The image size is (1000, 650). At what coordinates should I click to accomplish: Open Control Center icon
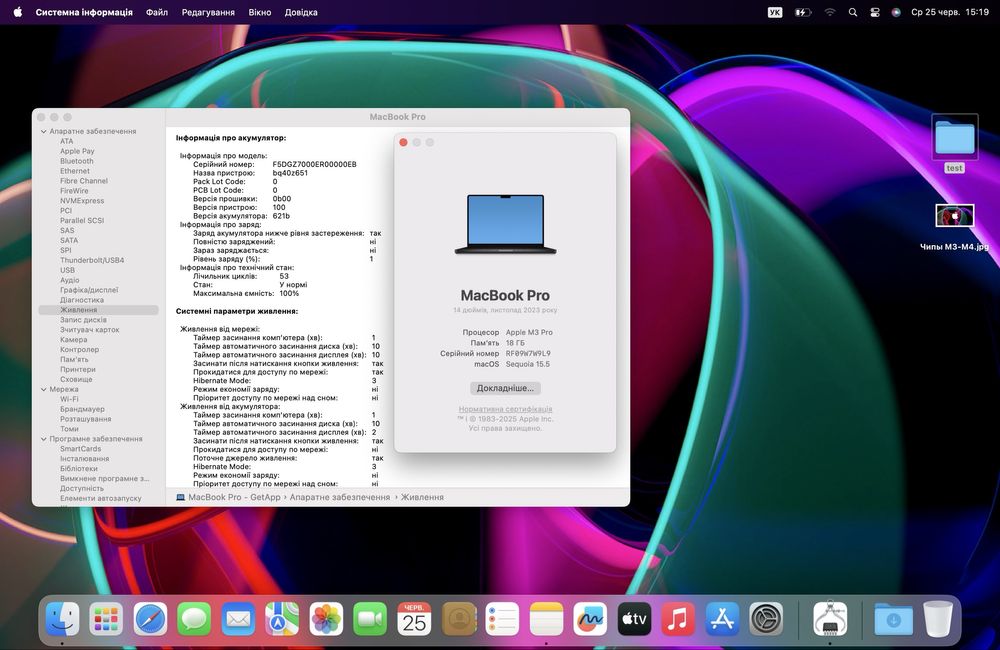click(x=875, y=12)
